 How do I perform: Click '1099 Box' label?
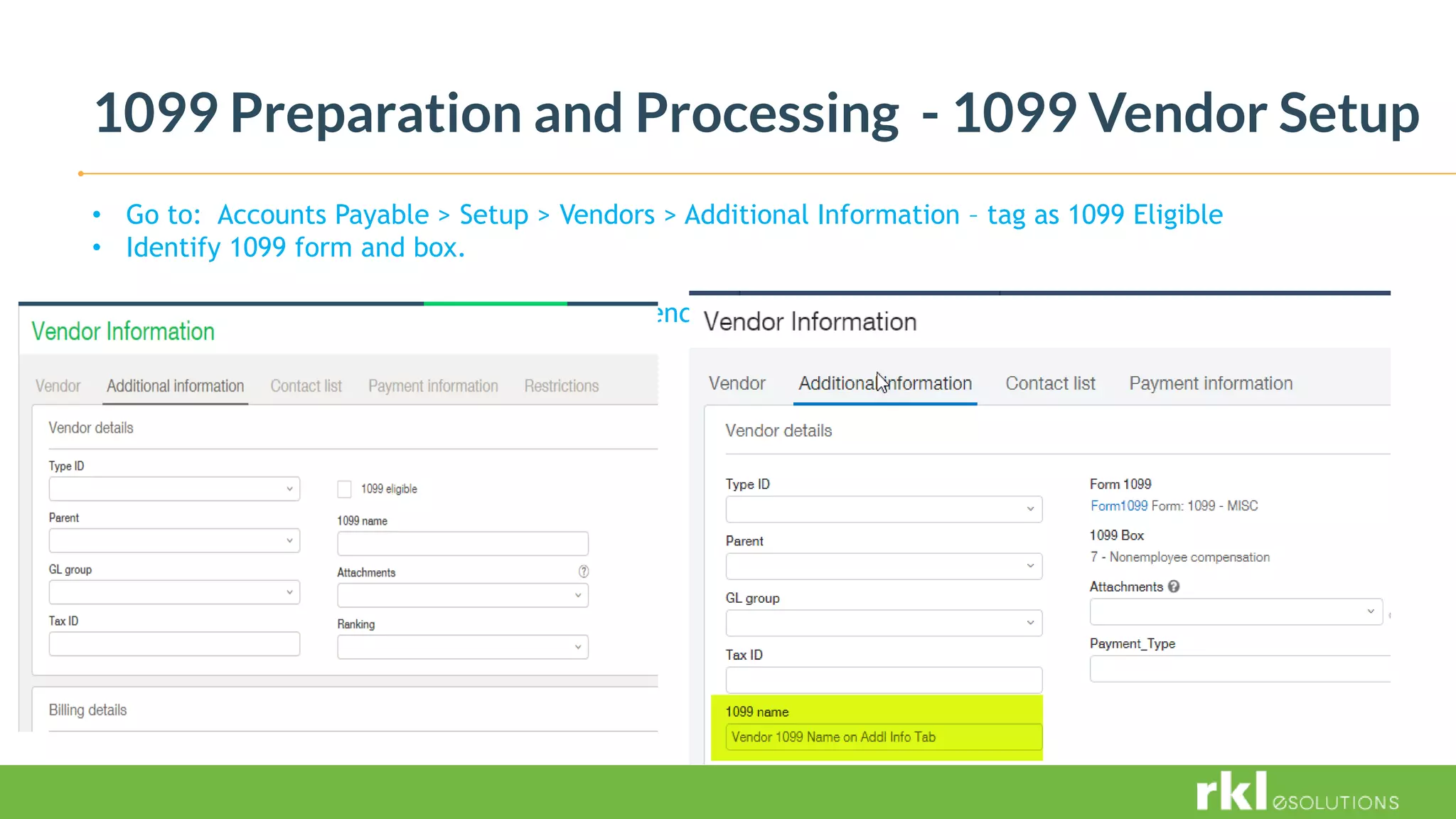[1117, 535]
